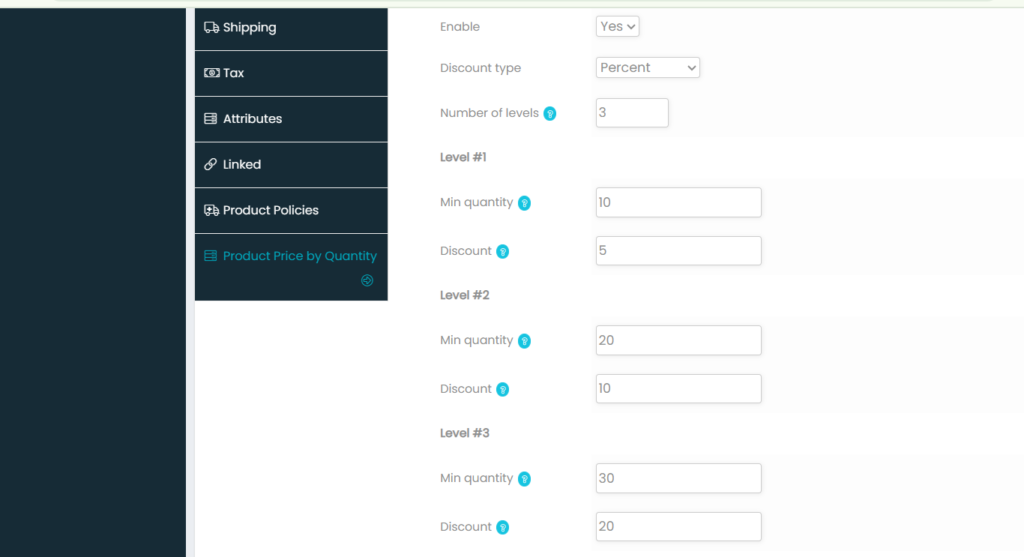
Task: Focus the Level #1 Min quantity field
Action: coord(678,203)
